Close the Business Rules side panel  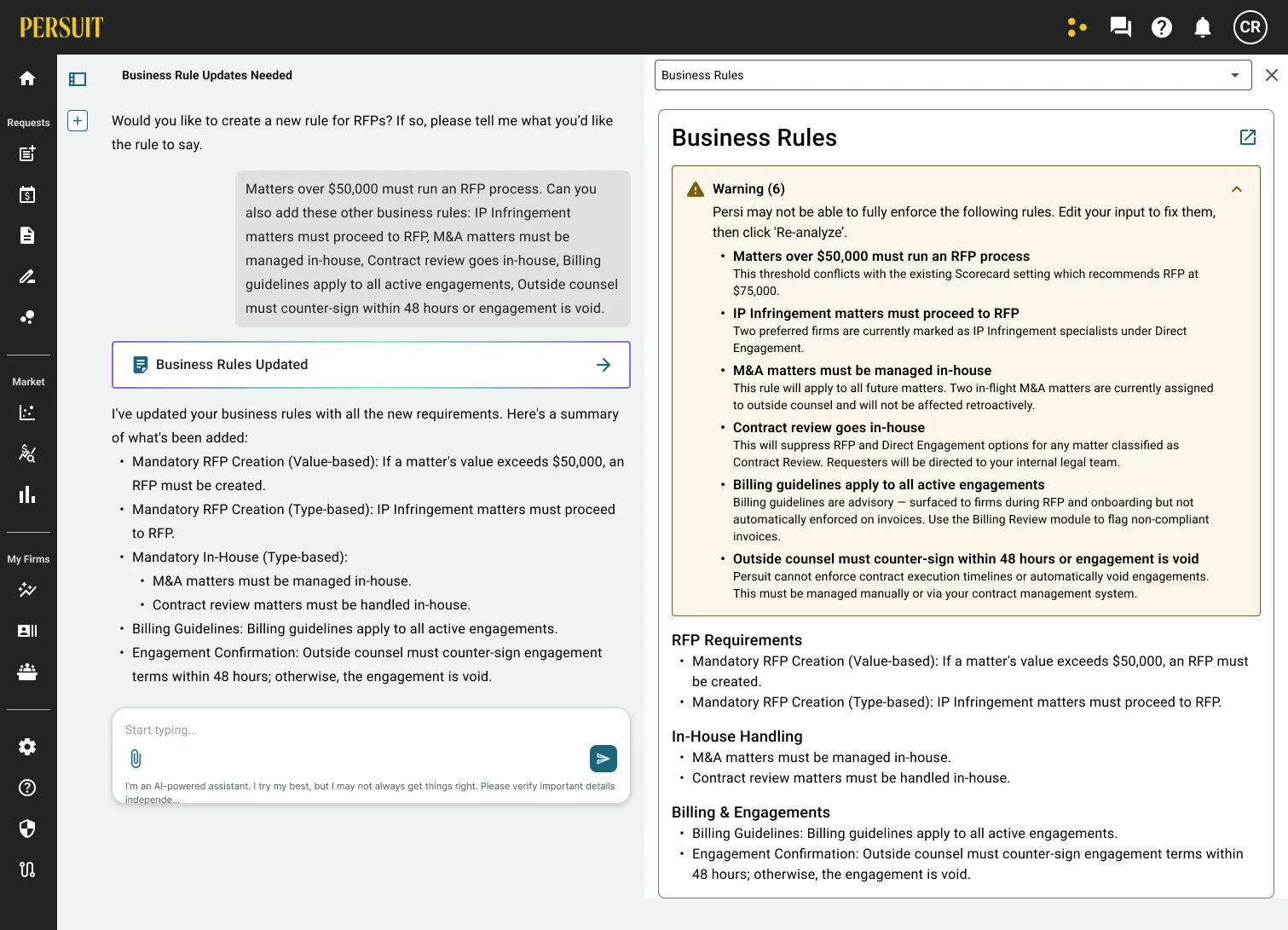1272,75
